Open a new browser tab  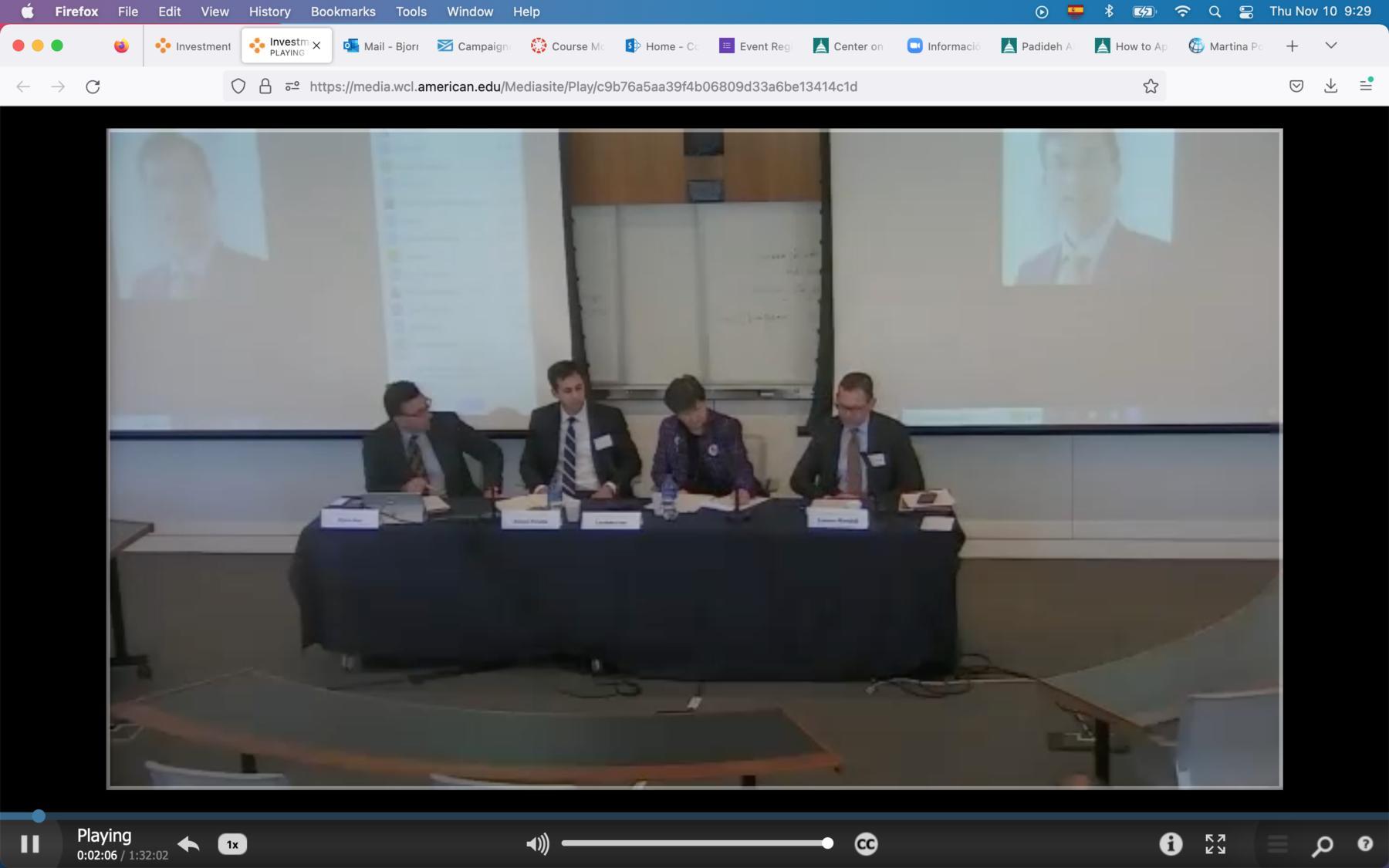[x=1292, y=46]
